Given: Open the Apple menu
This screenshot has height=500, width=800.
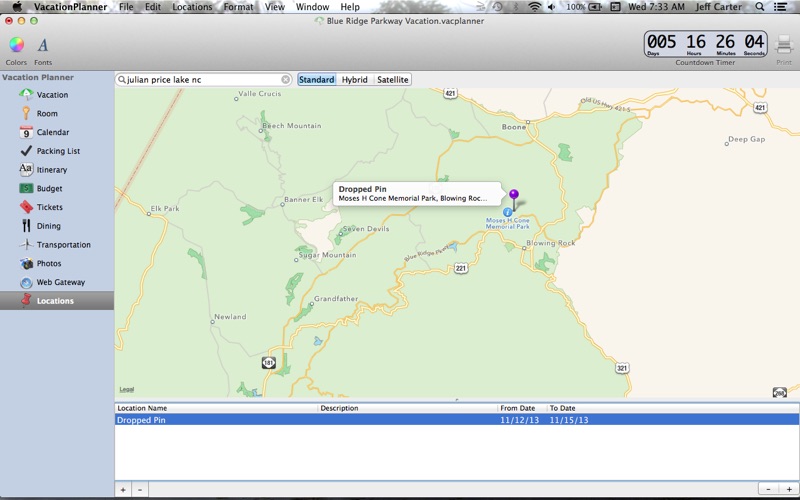Looking at the screenshot, I should (x=17, y=7).
